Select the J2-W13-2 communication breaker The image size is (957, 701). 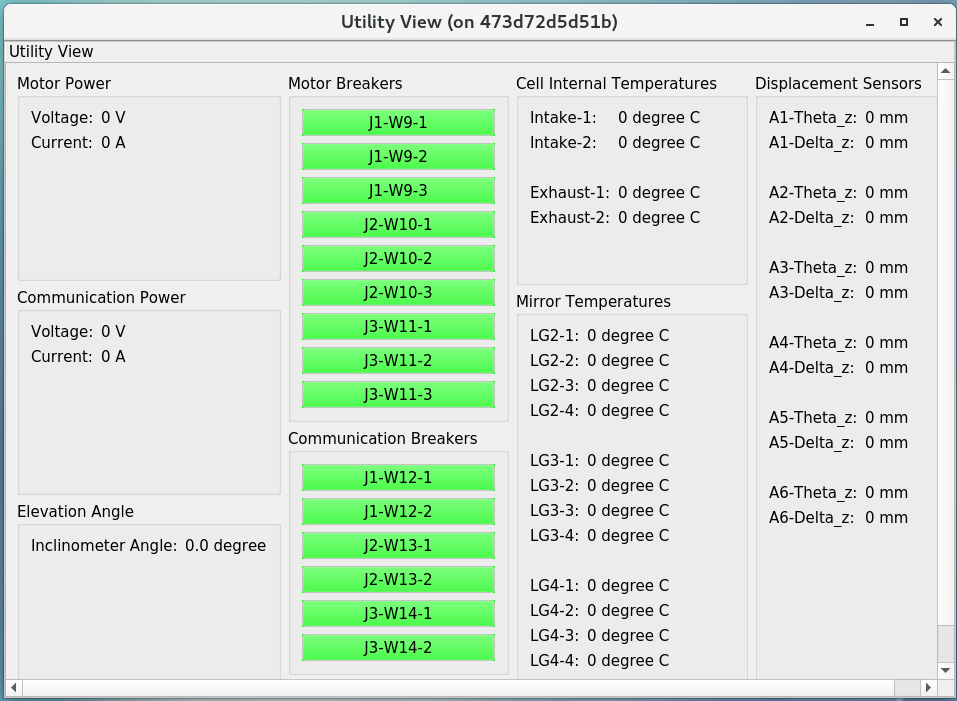[398, 579]
